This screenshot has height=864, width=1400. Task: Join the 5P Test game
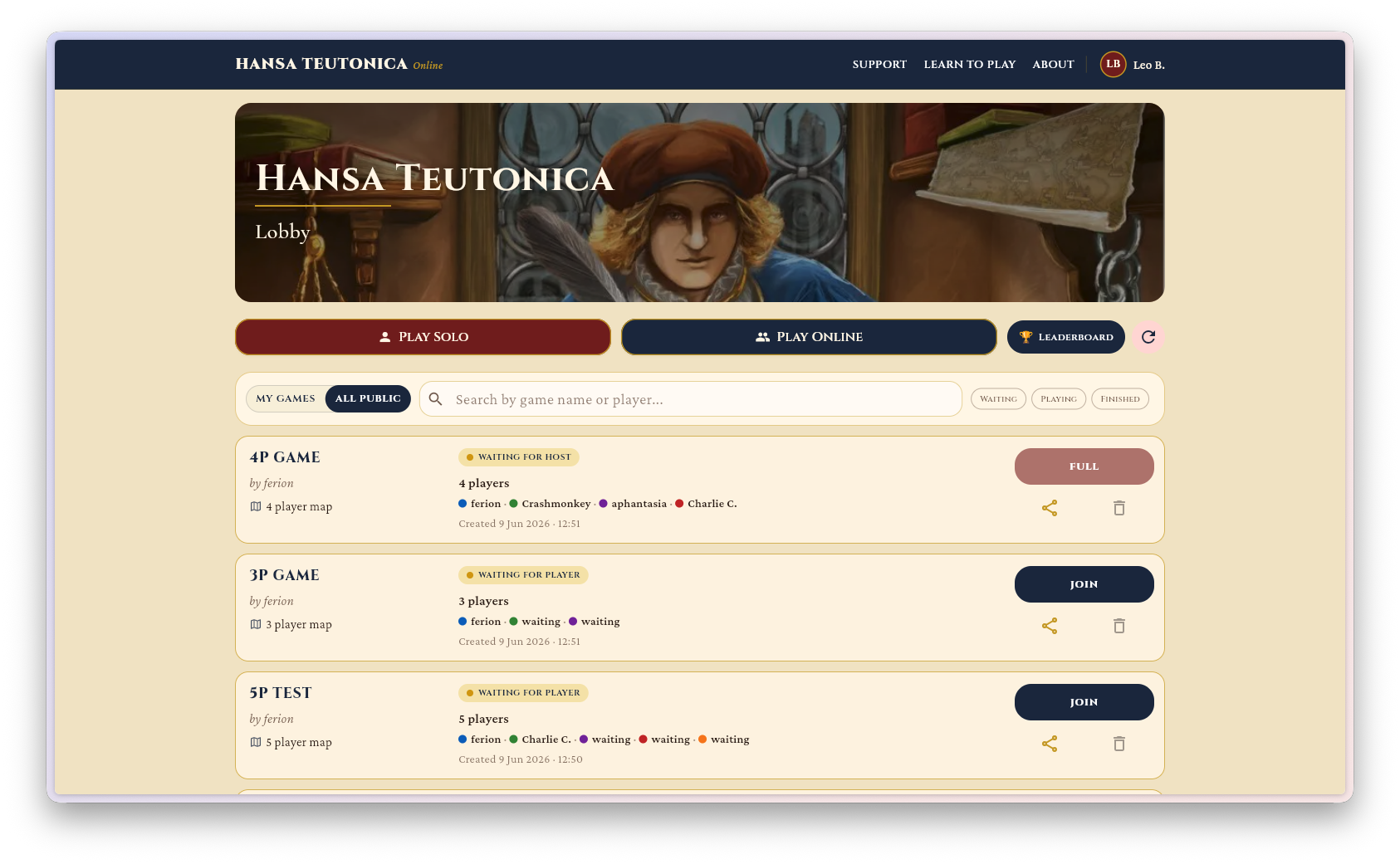1084,702
